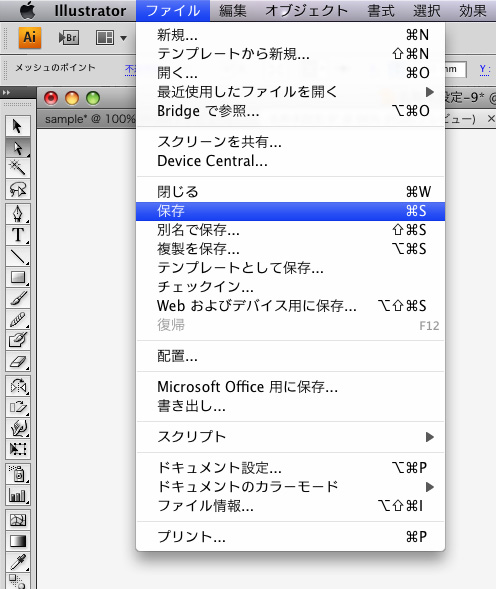Switch to the sample* @ 100% tab

point(89,119)
